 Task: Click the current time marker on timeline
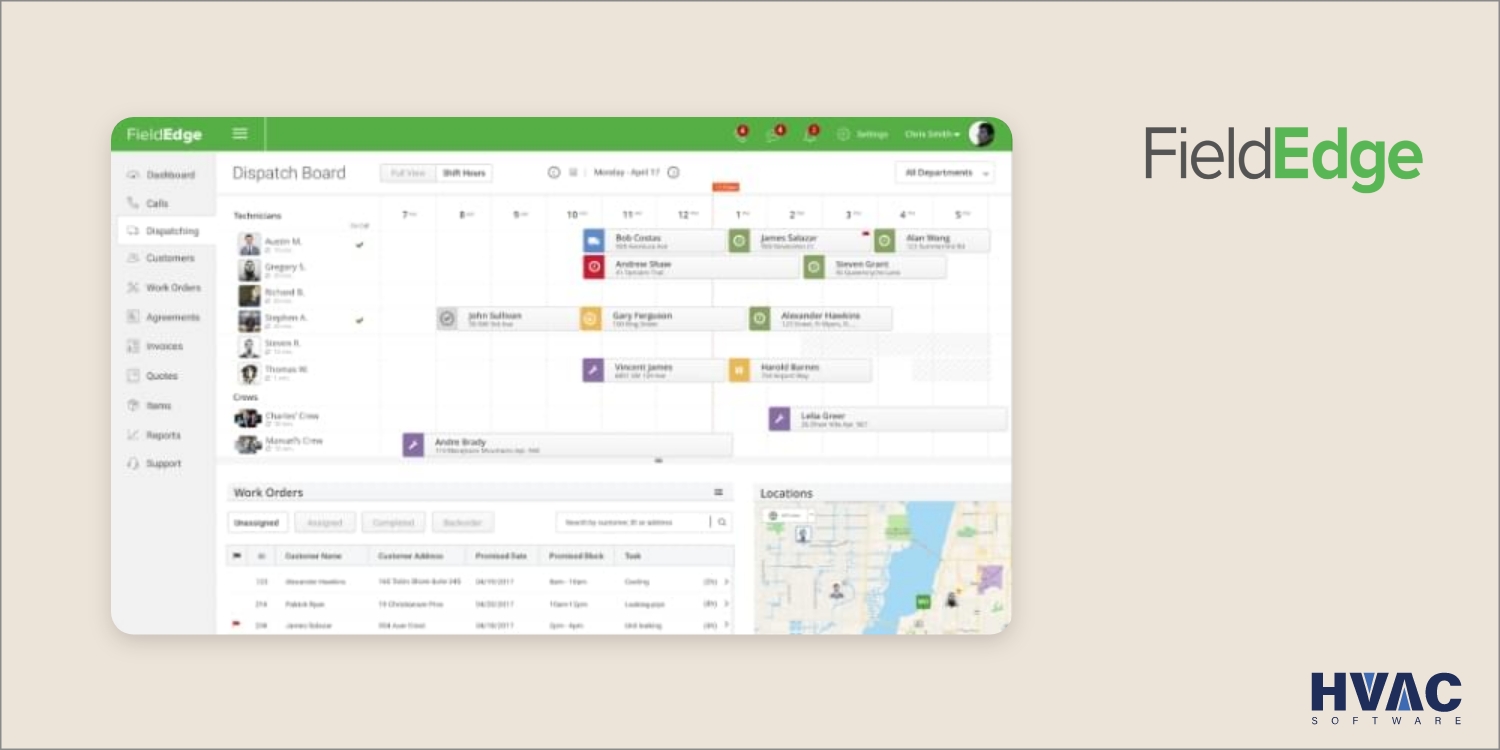(725, 187)
